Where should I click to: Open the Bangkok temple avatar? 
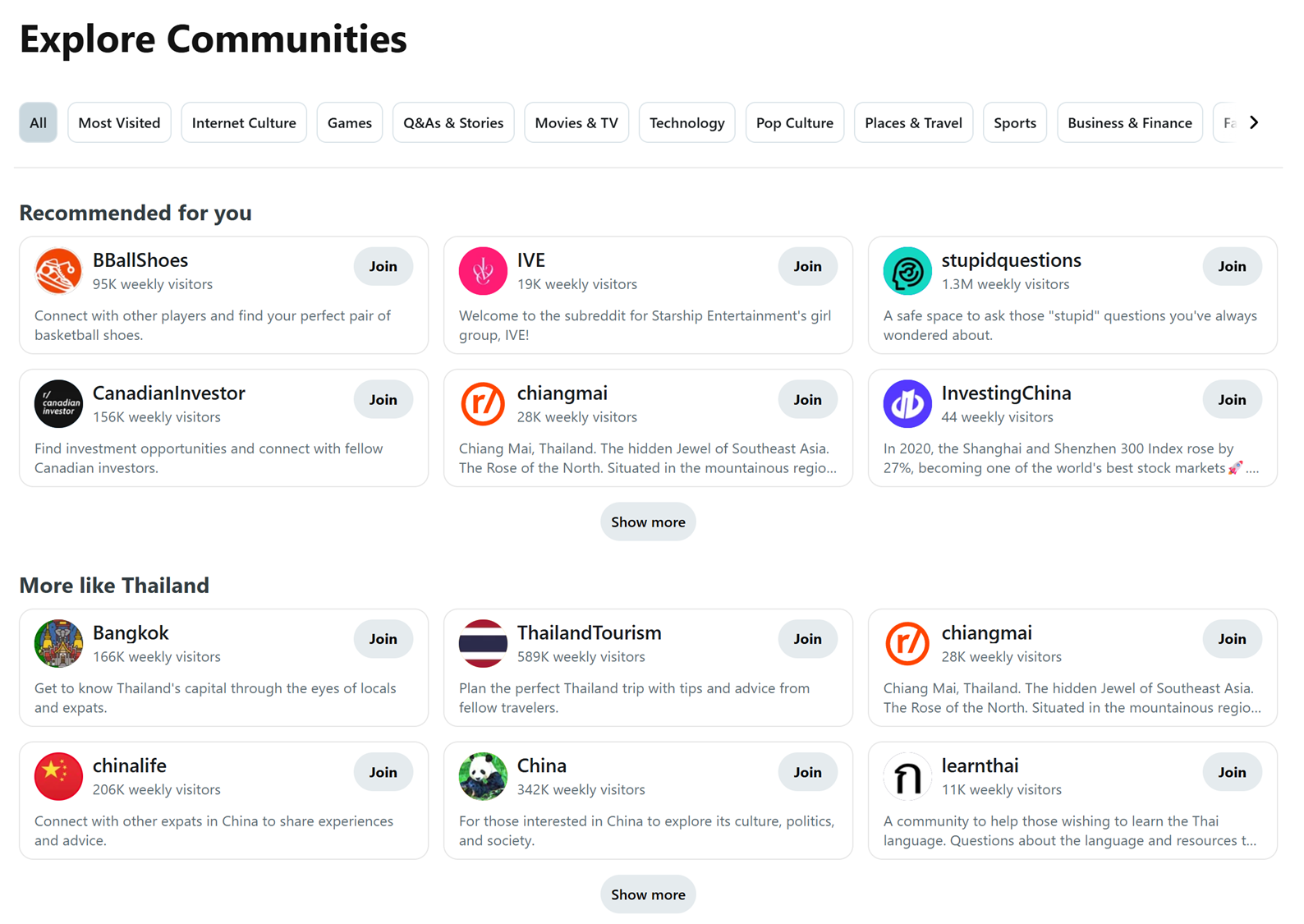(58, 643)
